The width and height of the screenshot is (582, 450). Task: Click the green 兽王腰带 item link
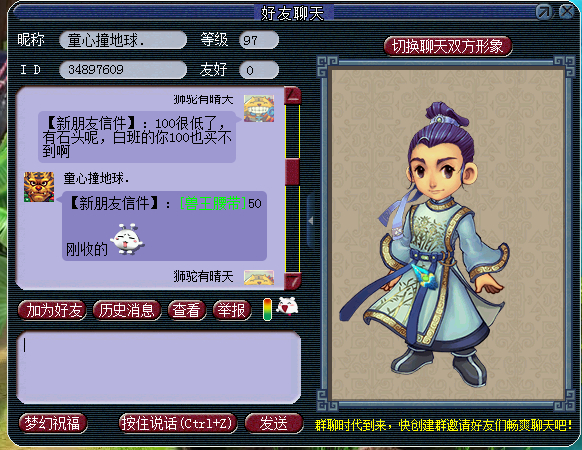[x=213, y=203]
